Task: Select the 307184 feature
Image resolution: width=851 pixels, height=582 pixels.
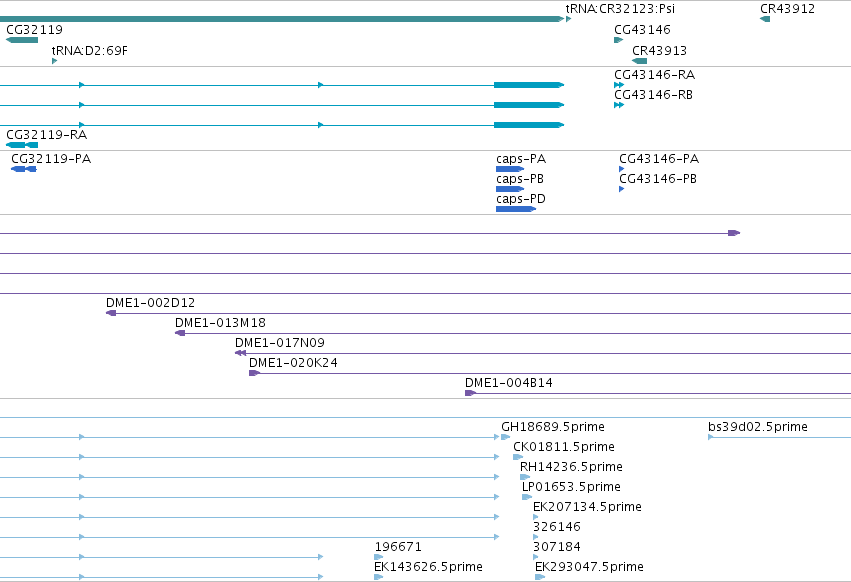Action: 535,557
